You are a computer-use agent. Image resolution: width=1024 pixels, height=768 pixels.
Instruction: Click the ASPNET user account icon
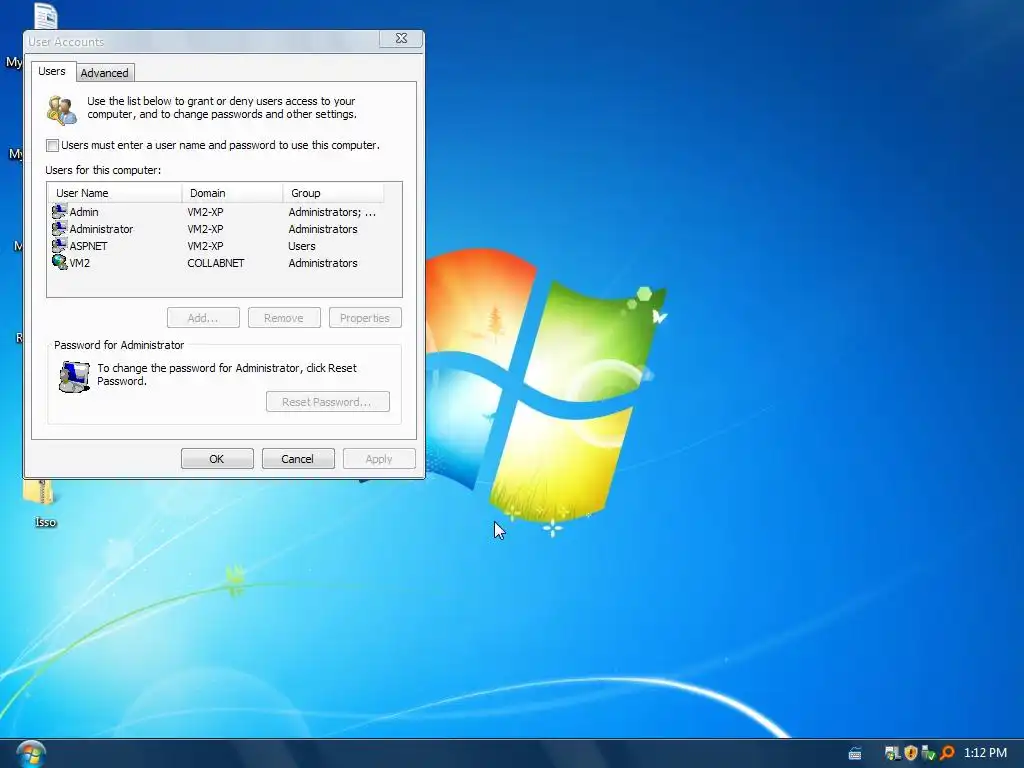pos(59,246)
